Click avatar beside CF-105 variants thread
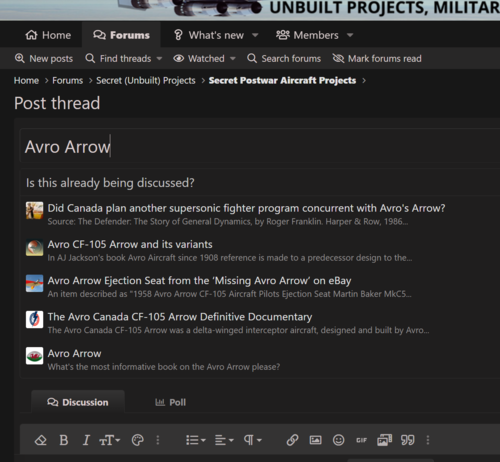 (35, 247)
